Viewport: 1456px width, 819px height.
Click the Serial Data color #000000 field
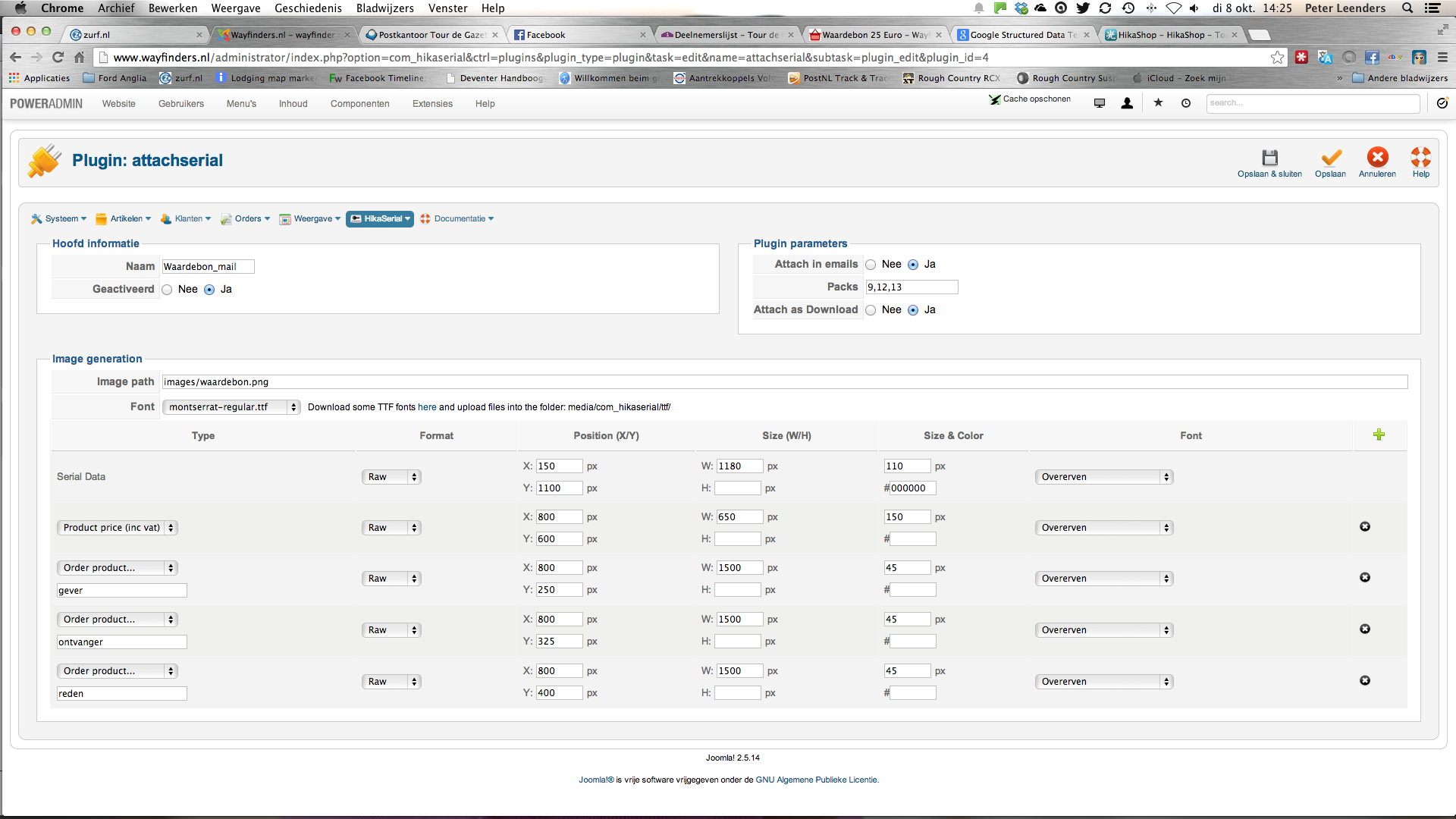tap(912, 488)
